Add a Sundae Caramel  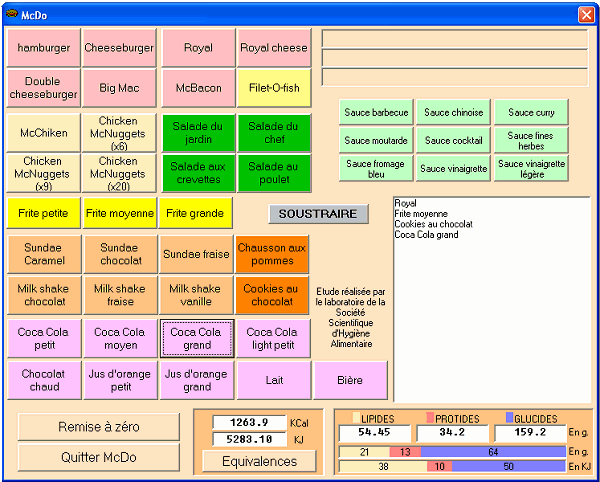pyautogui.click(x=44, y=254)
